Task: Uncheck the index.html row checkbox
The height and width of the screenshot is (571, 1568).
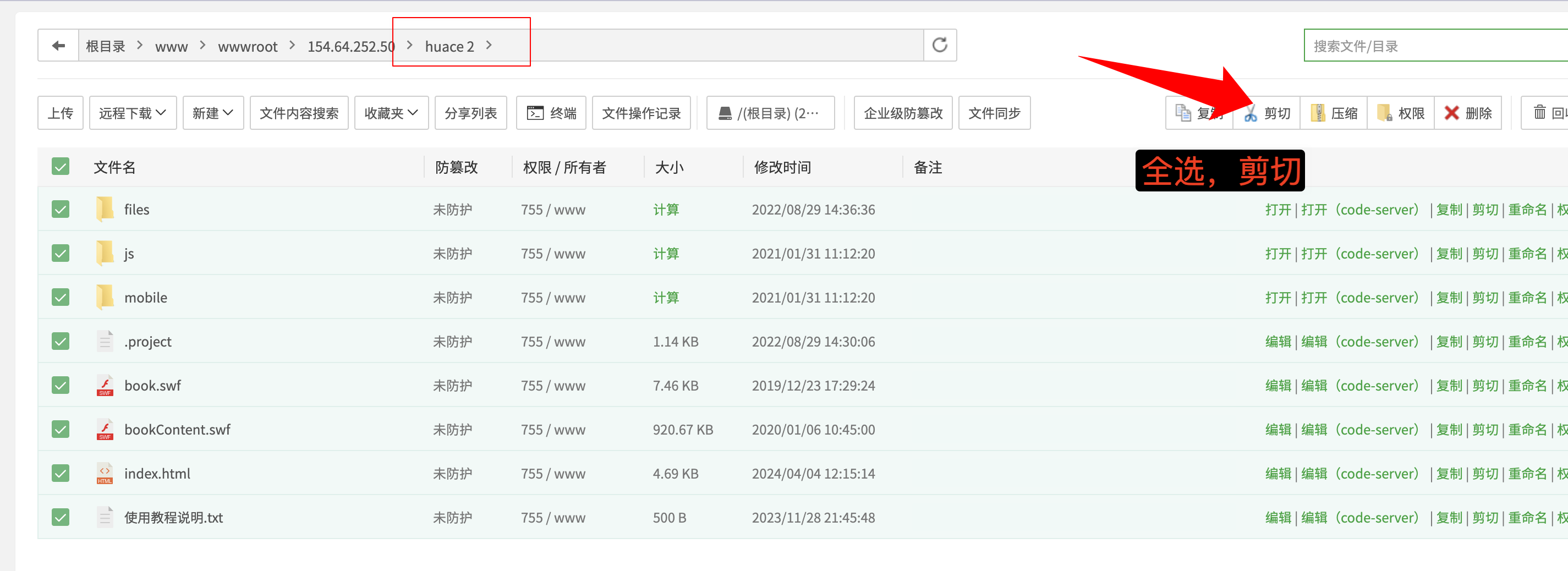Action: coord(61,473)
